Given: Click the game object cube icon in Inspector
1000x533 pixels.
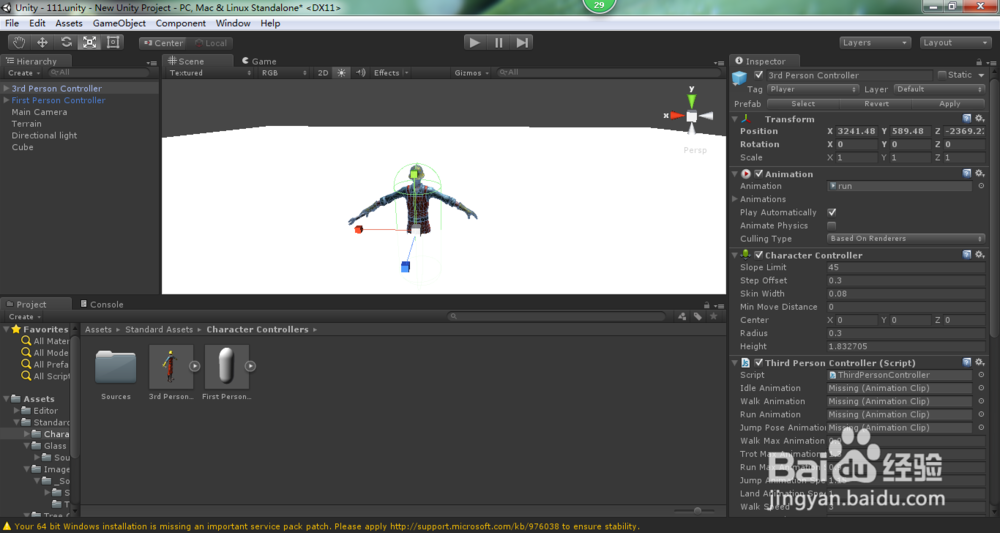Looking at the screenshot, I should tap(740, 78).
